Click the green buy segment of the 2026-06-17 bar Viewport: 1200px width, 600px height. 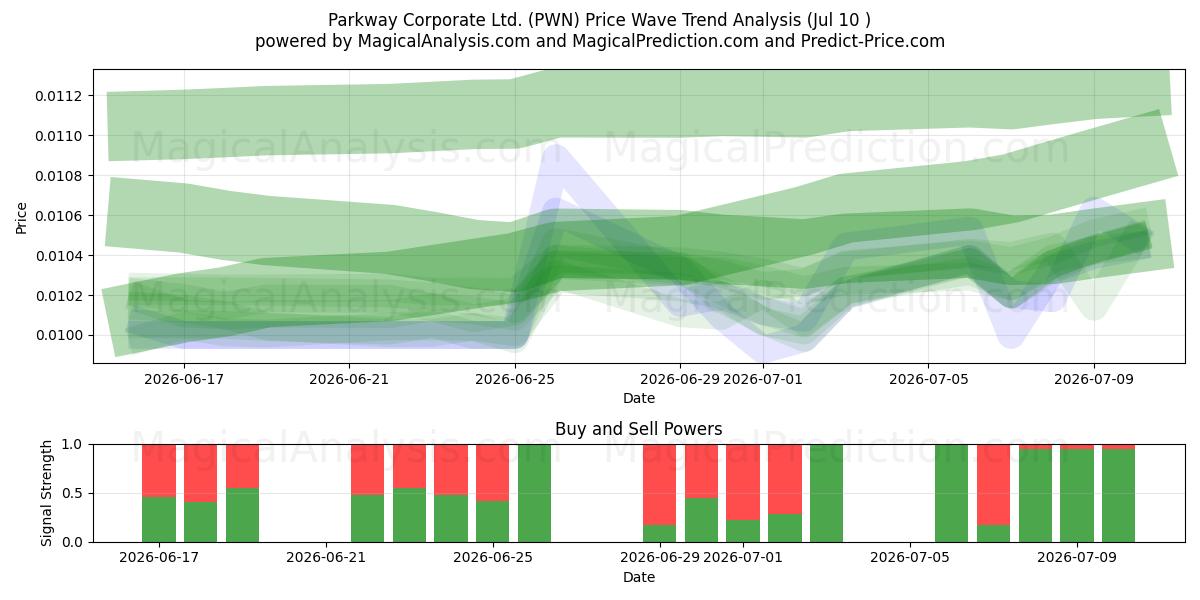tap(159, 519)
